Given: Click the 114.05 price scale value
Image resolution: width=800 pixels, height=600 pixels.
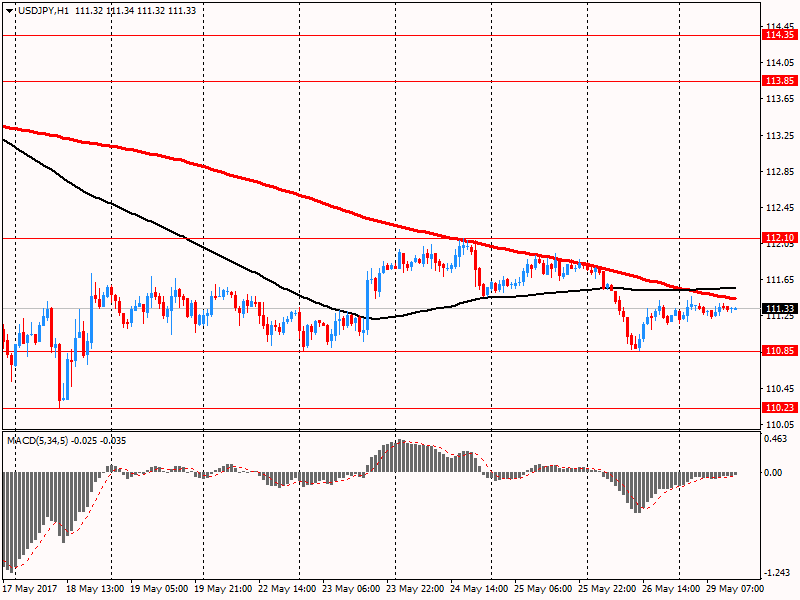Looking at the screenshot, I should [780, 63].
